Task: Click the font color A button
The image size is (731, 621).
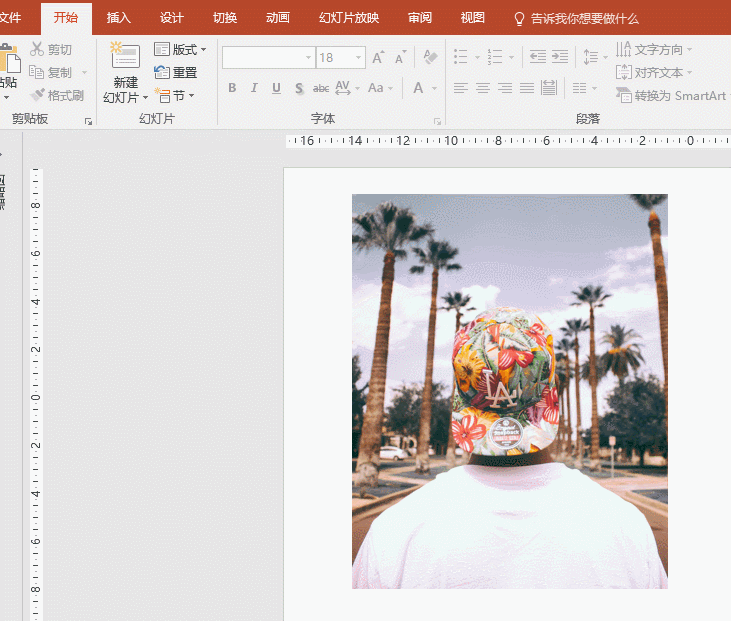Action: click(x=418, y=88)
